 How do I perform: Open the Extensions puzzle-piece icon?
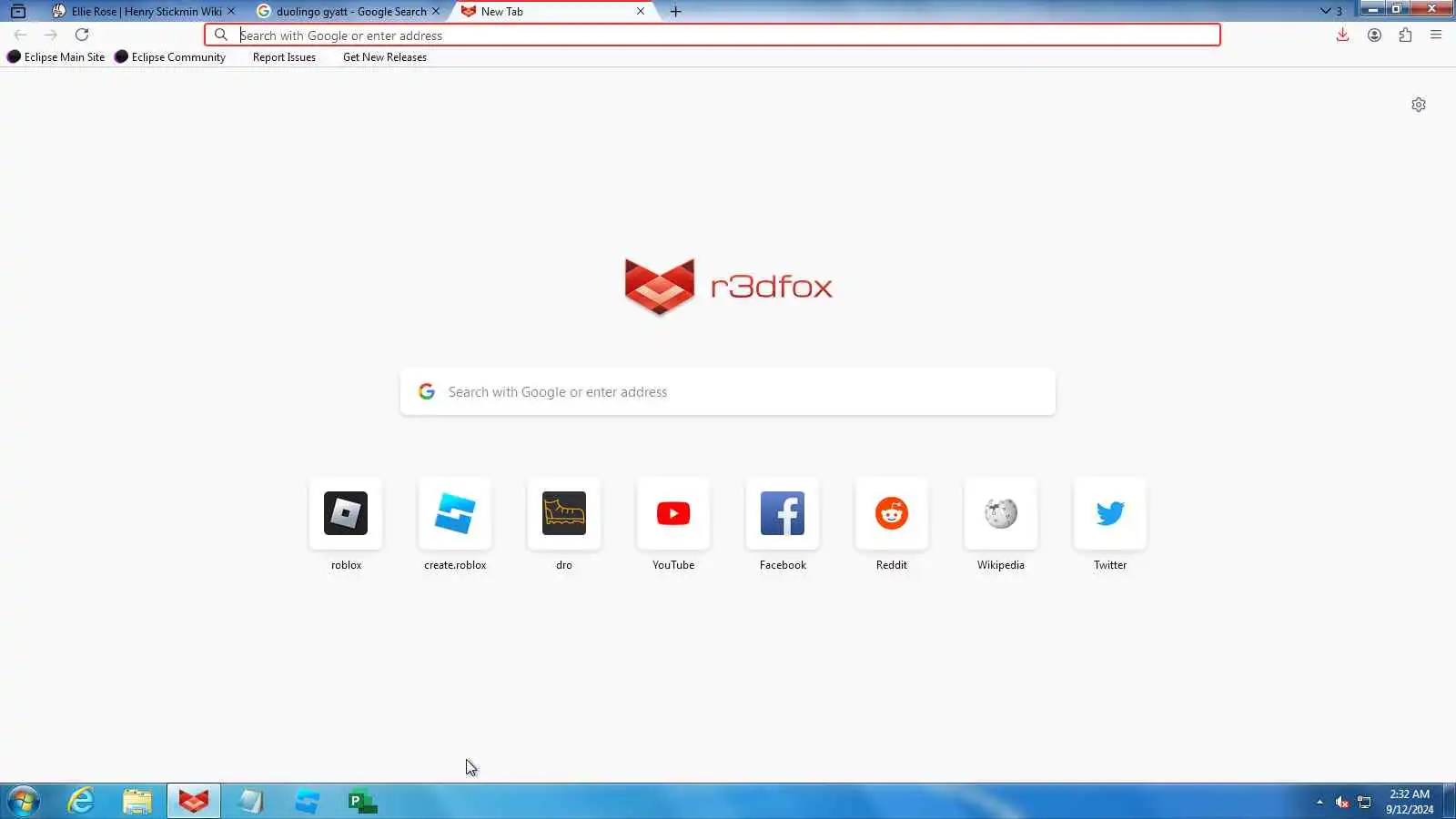point(1405,35)
